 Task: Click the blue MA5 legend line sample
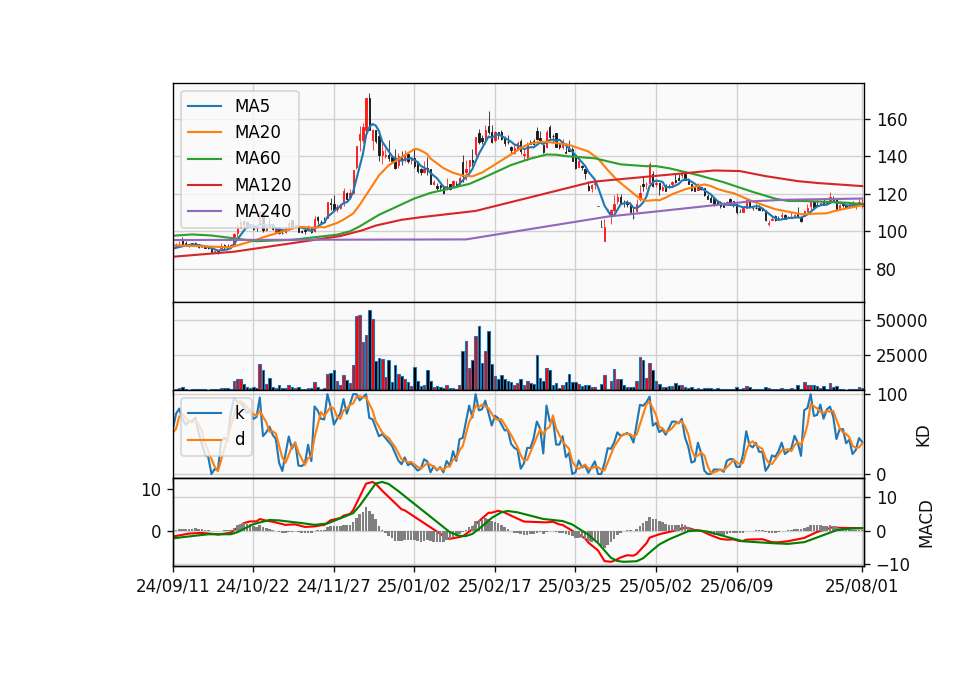pos(204,106)
